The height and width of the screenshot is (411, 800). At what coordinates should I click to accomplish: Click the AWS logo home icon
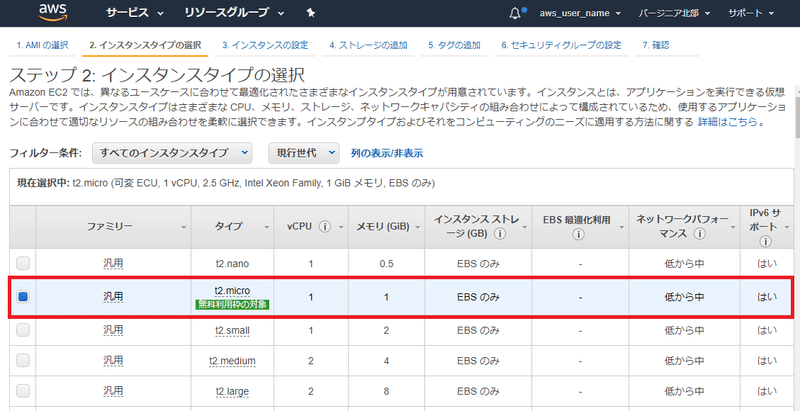(53, 12)
